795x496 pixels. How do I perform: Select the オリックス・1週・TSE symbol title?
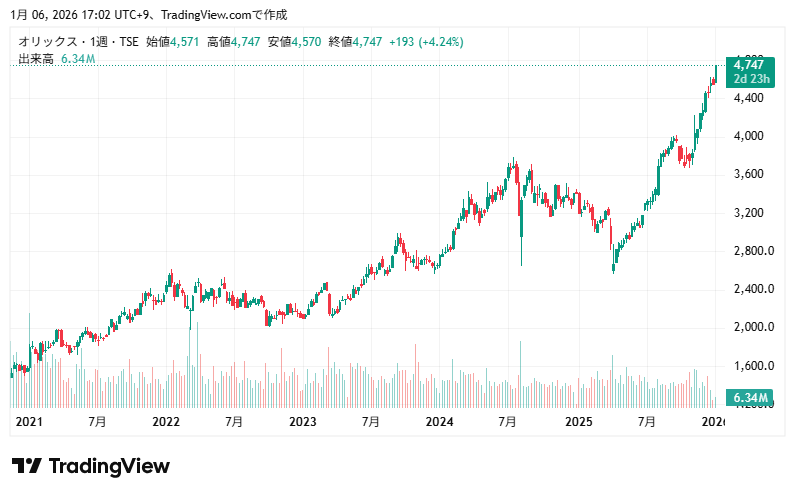coord(79,42)
